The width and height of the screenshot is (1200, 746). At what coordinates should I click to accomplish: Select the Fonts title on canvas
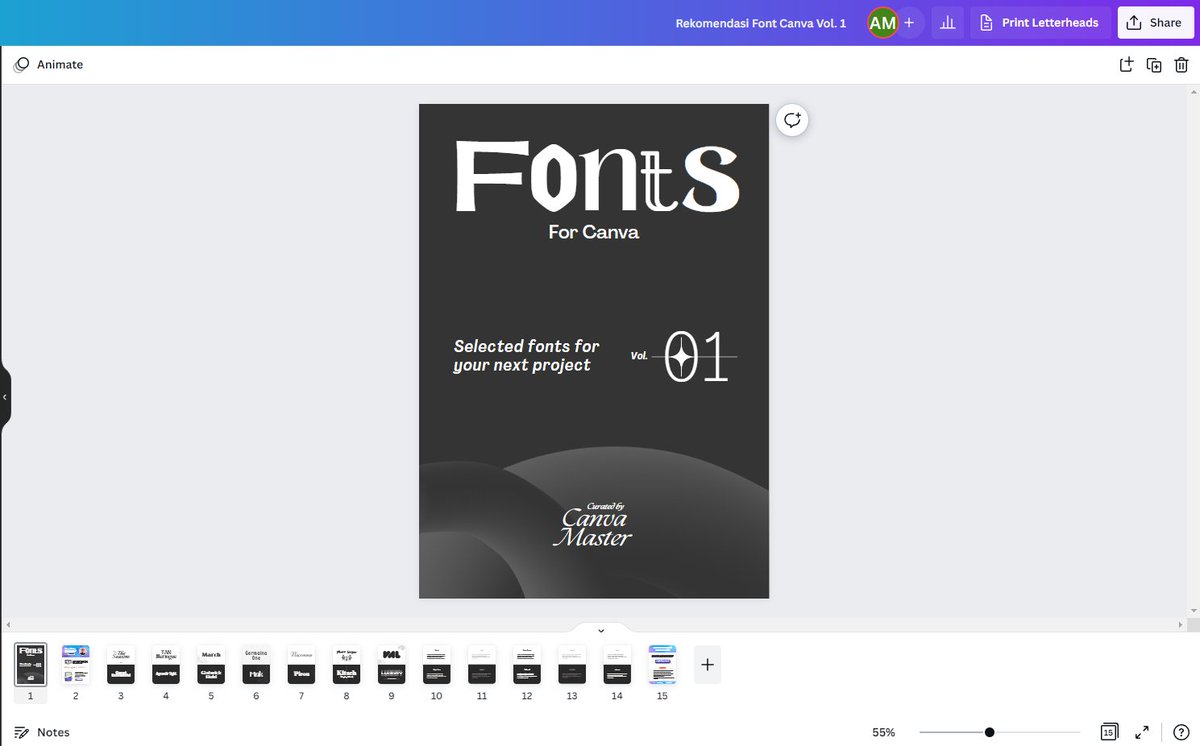597,177
